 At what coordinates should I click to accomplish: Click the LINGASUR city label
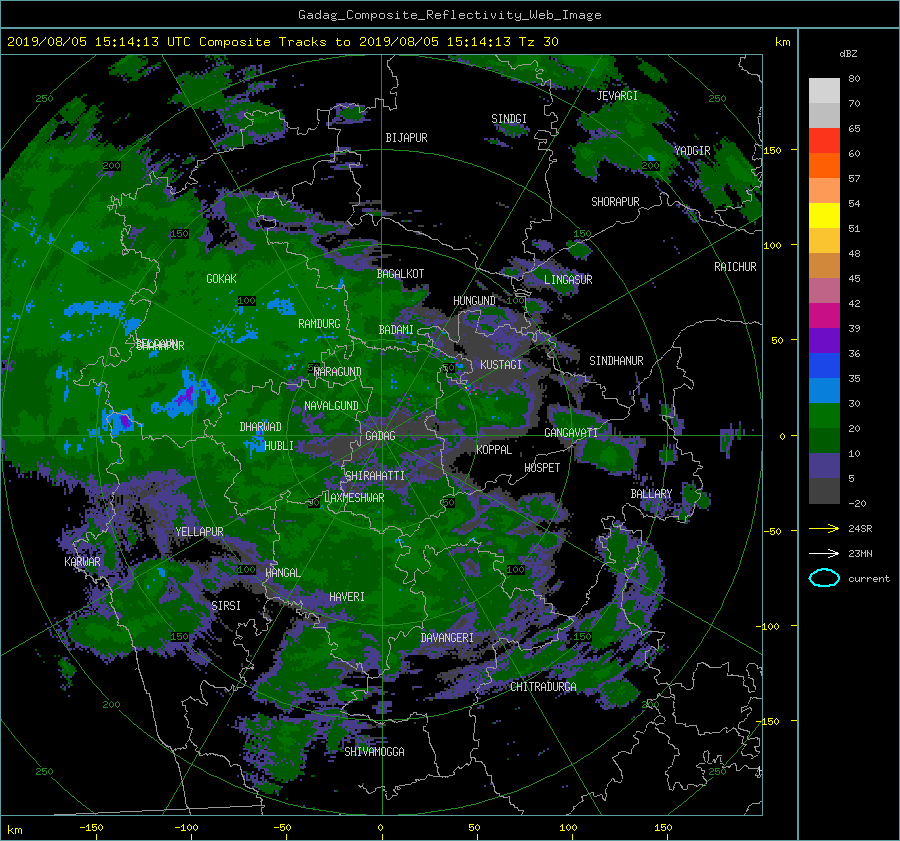pyautogui.click(x=568, y=280)
